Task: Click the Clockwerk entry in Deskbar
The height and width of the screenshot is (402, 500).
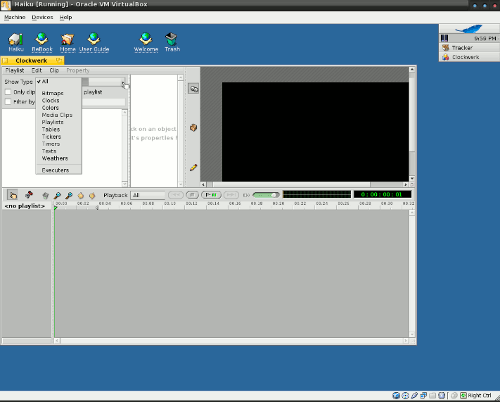Action: (x=469, y=57)
